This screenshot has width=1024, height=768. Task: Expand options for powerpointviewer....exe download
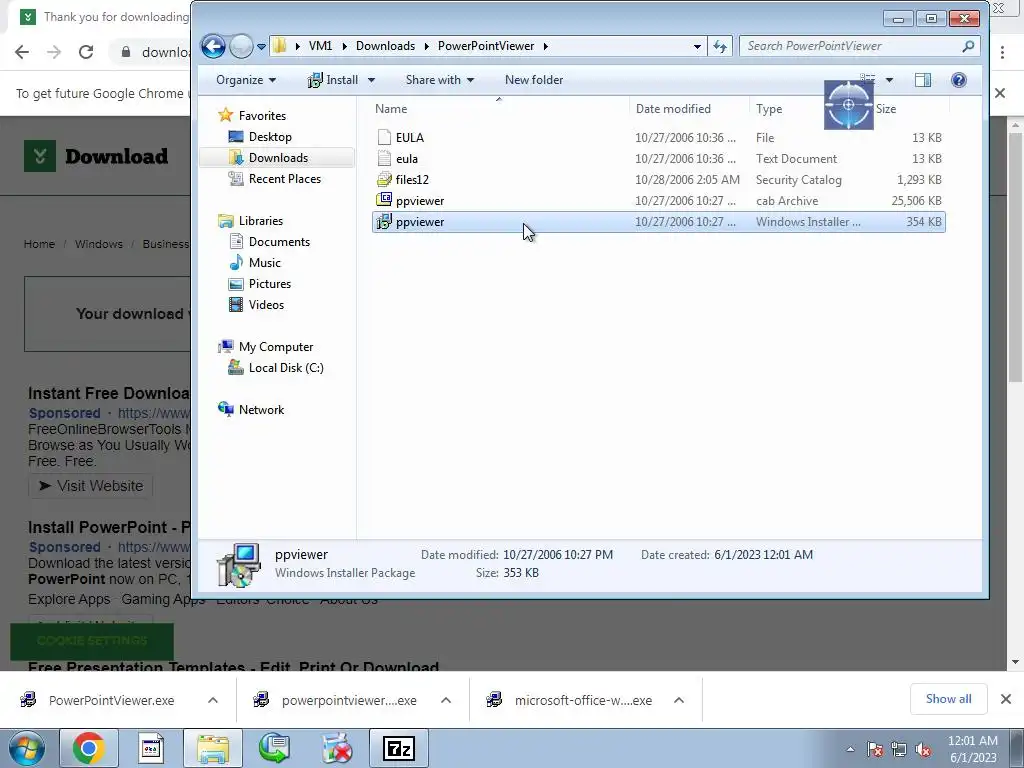pyautogui.click(x=446, y=700)
